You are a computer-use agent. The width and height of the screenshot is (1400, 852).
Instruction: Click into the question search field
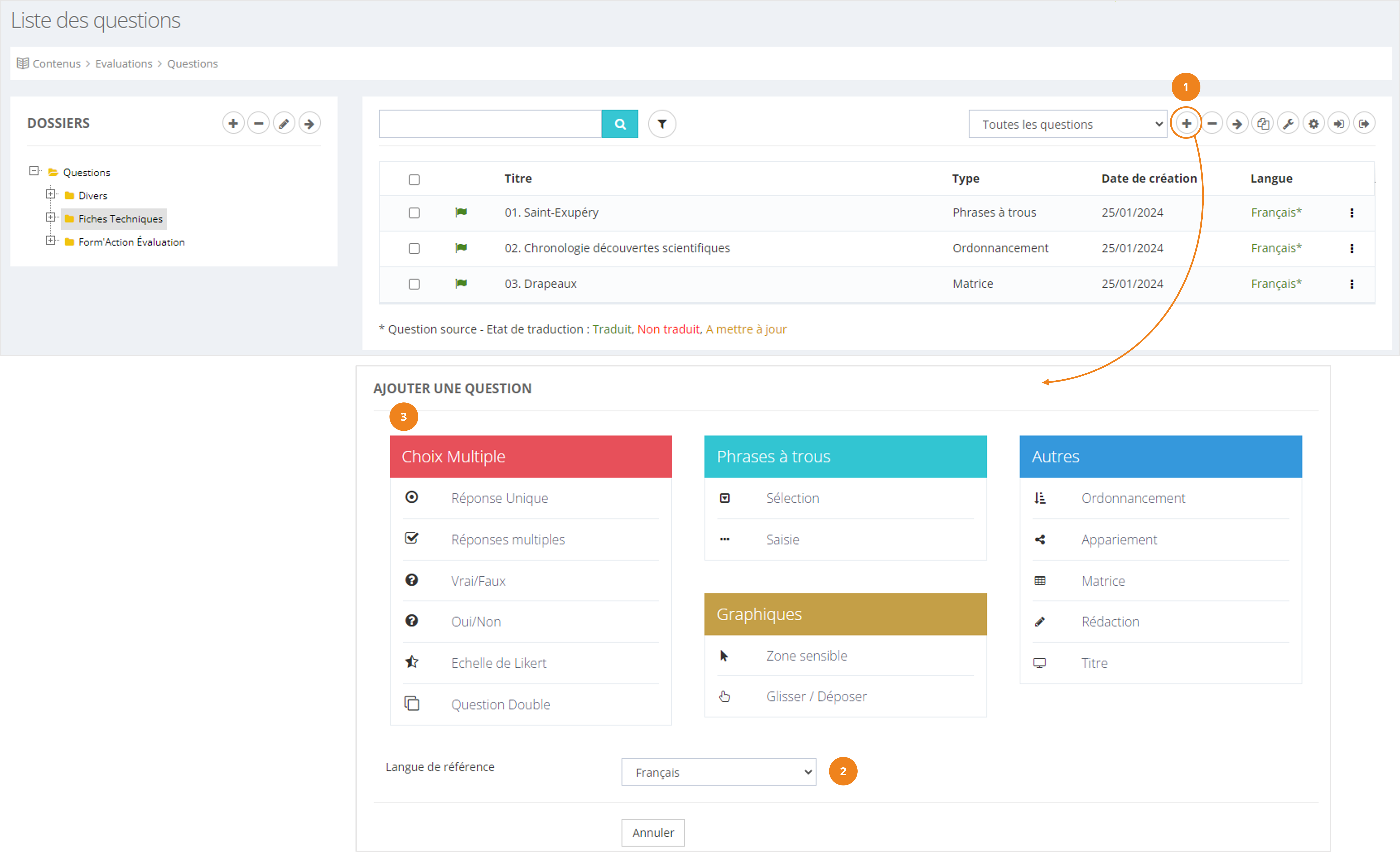click(x=490, y=123)
